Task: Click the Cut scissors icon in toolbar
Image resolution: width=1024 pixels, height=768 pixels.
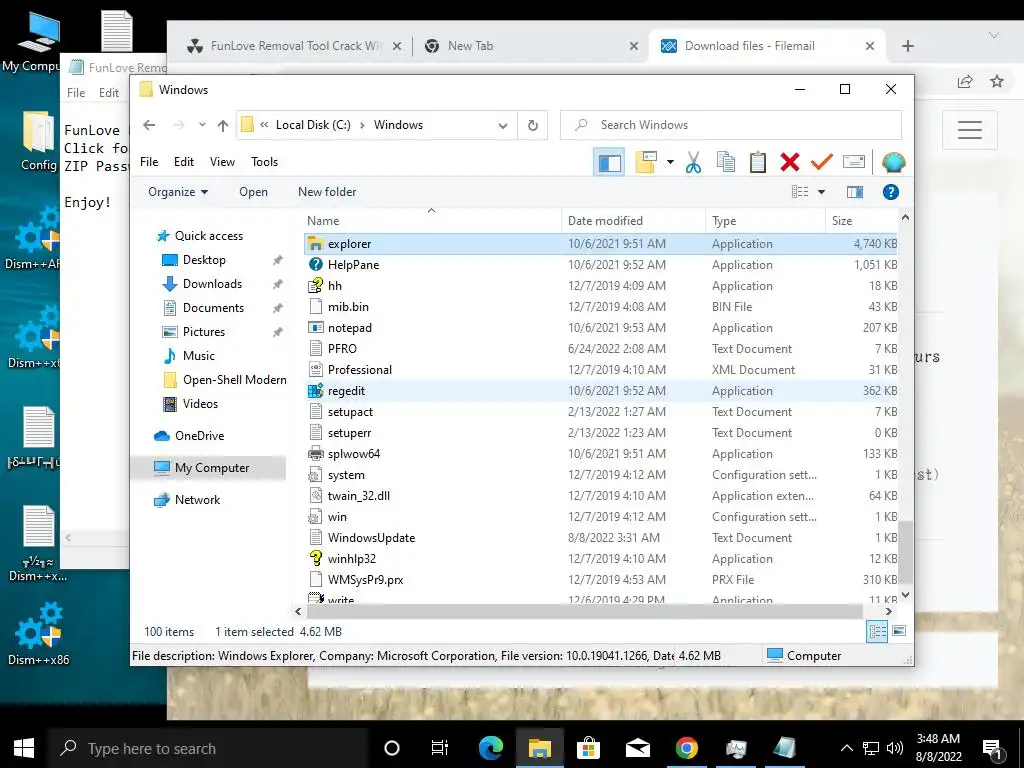Action: tap(694, 162)
